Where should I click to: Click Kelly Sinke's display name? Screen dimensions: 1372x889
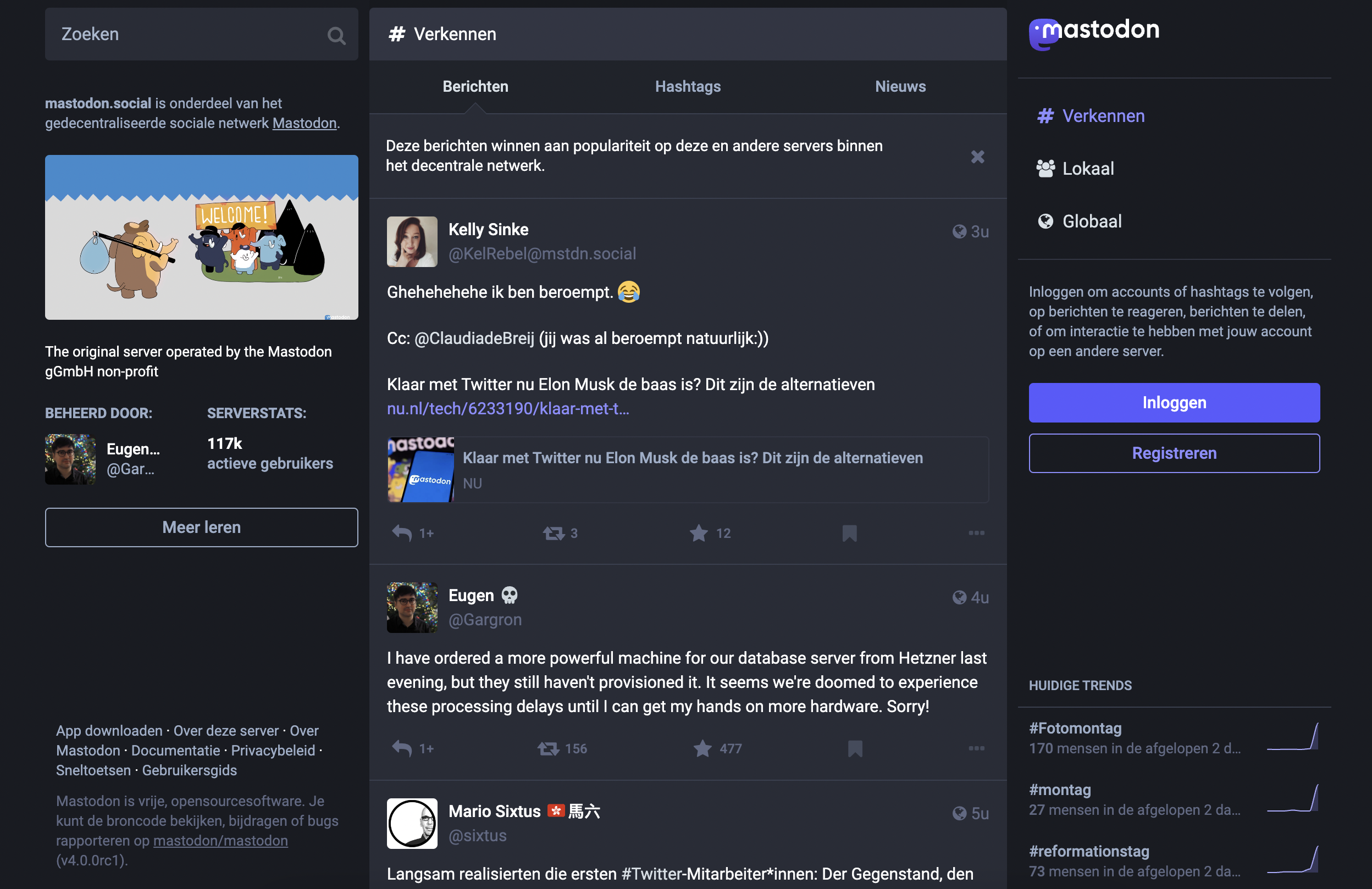(488, 229)
